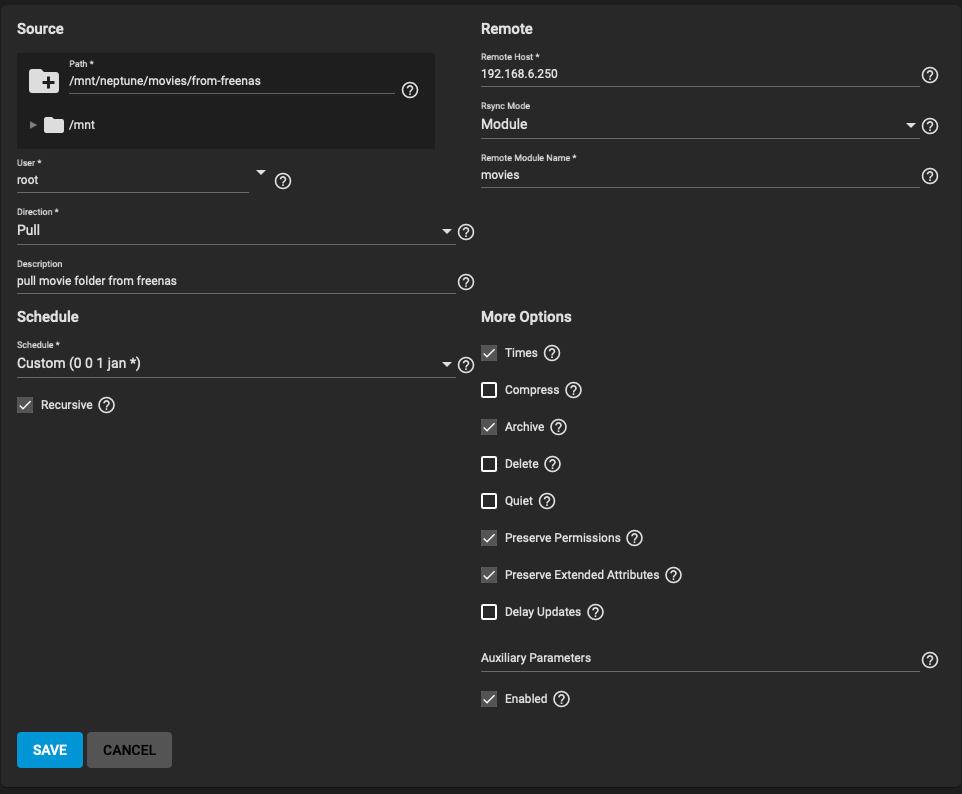The height and width of the screenshot is (794, 962).
Task: Expand the /mnt folder tree node
Action: click(33, 125)
